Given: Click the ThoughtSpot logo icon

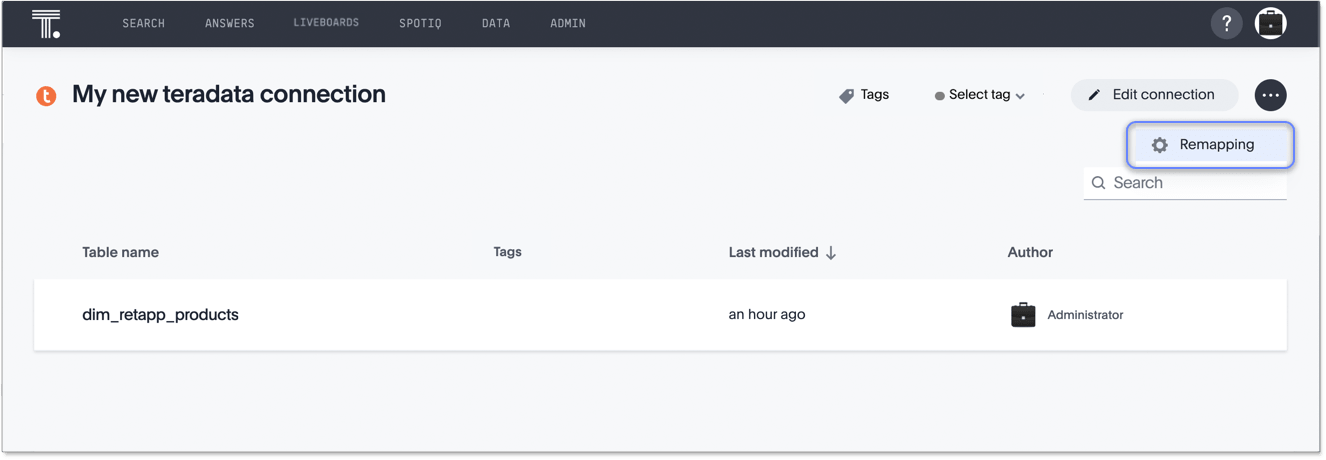Looking at the screenshot, I should point(46,23).
